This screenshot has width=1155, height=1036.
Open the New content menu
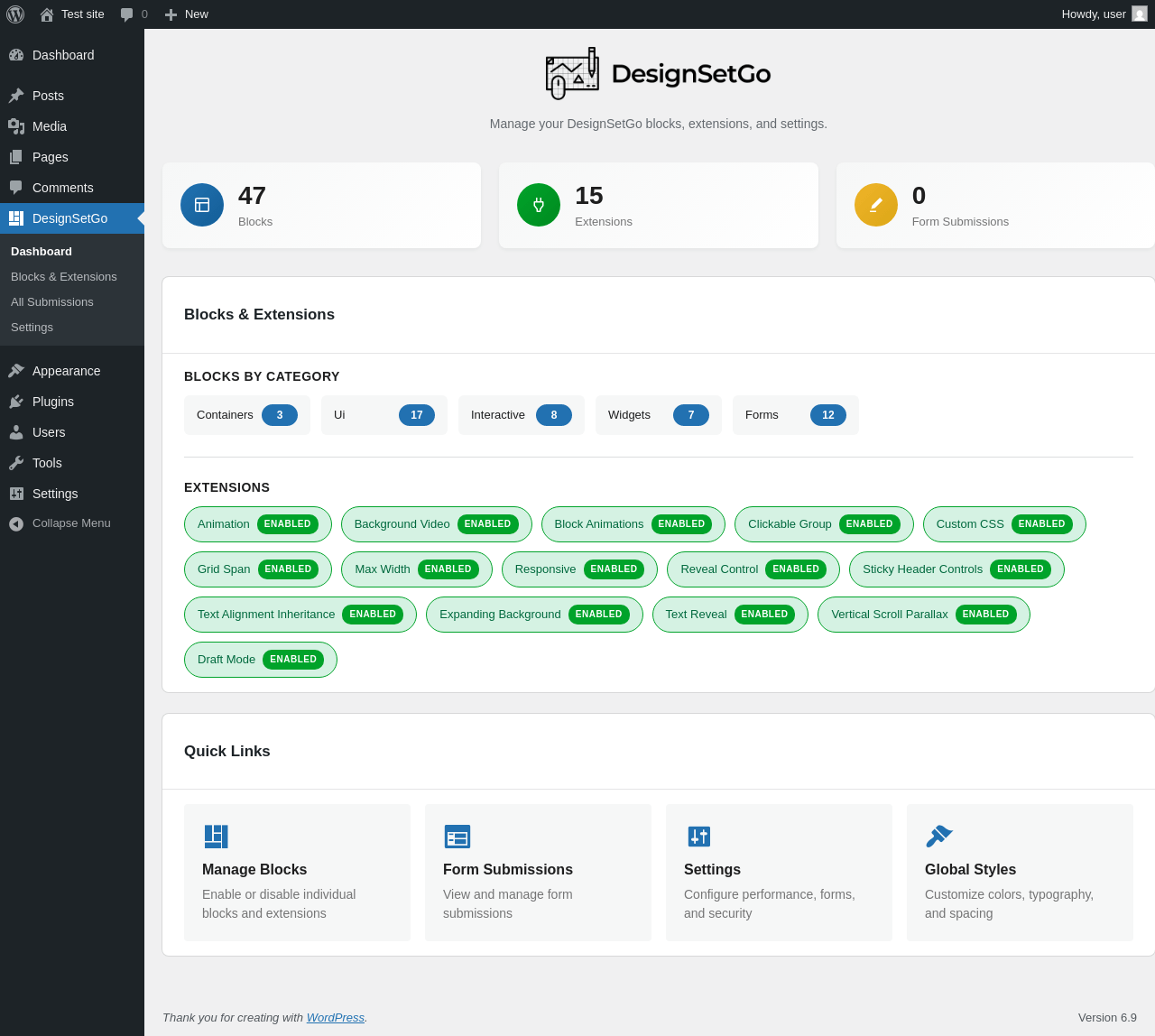tap(187, 14)
